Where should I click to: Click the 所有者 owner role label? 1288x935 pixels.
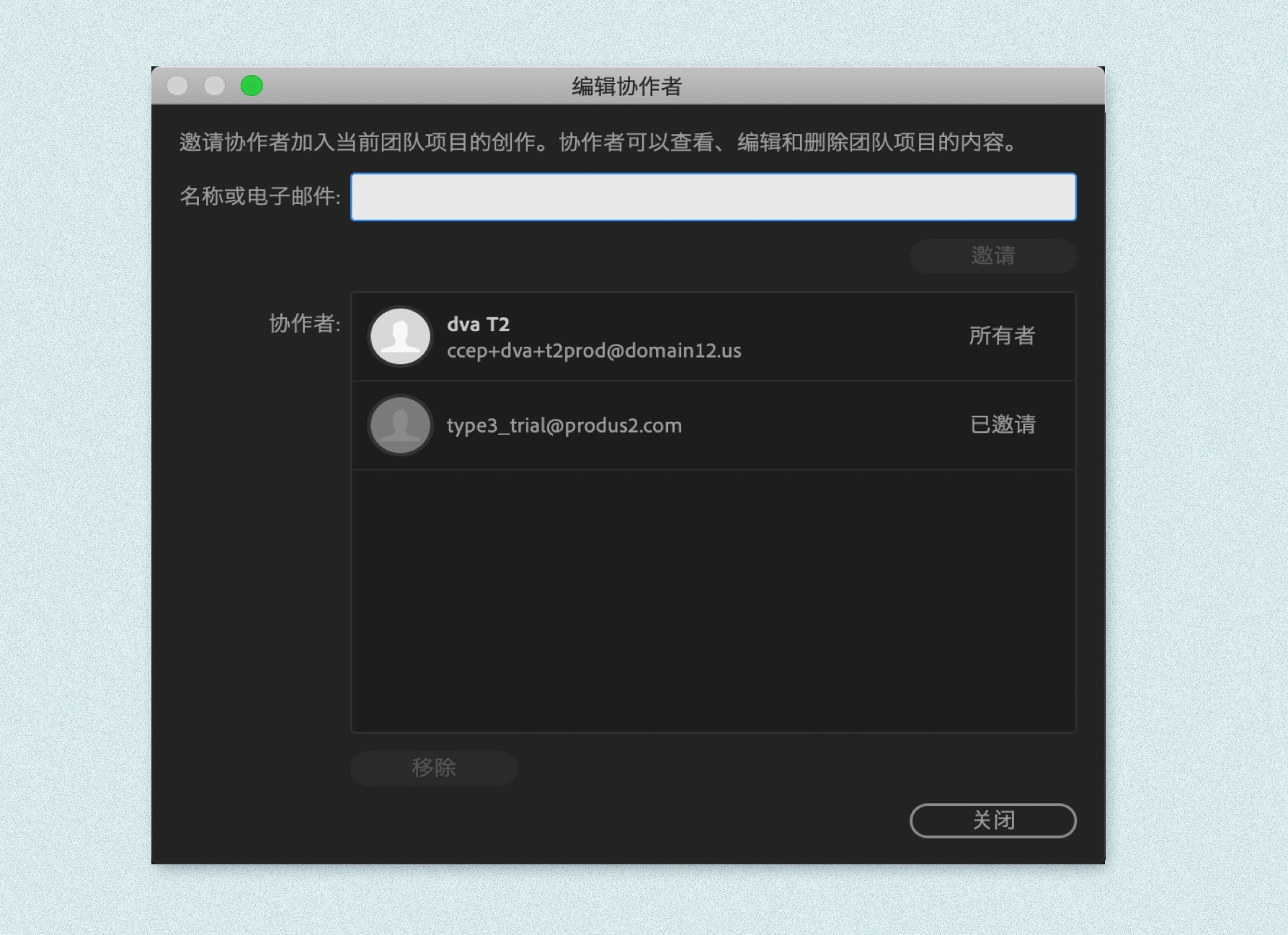(x=1002, y=335)
